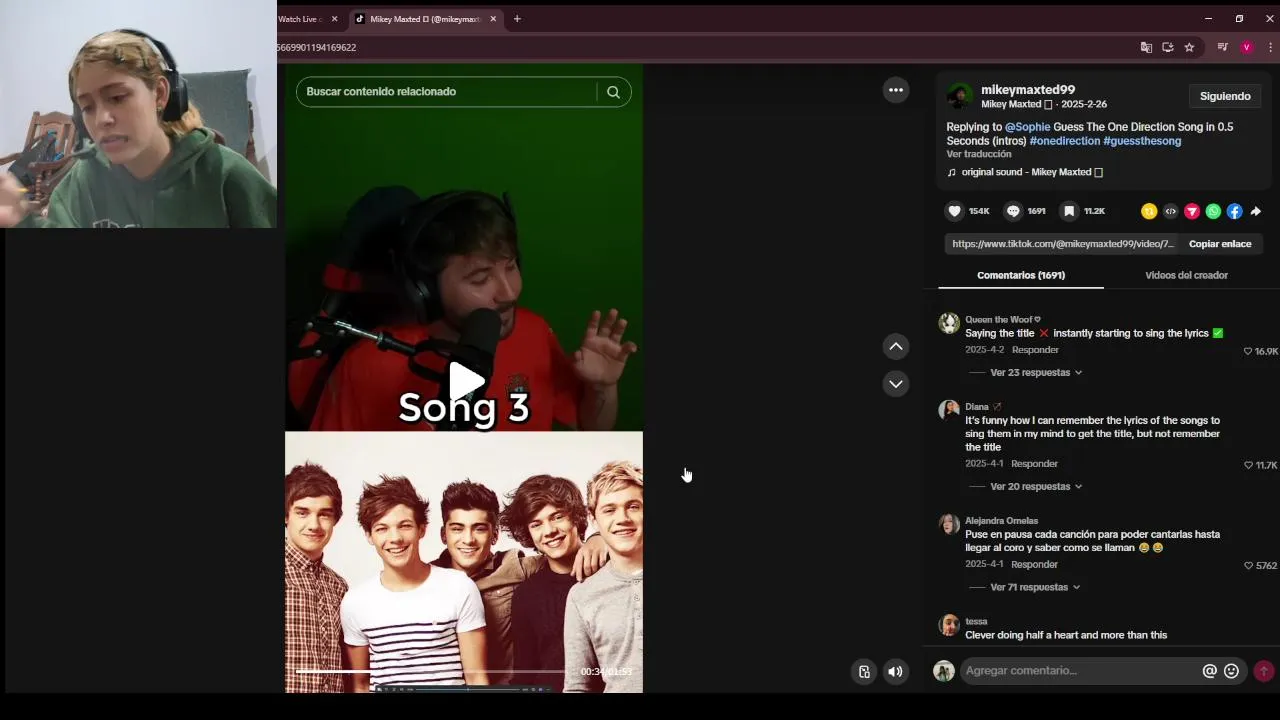The width and height of the screenshot is (1280, 720).
Task: Open tessa's commenter avatar
Action: coord(949,625)
